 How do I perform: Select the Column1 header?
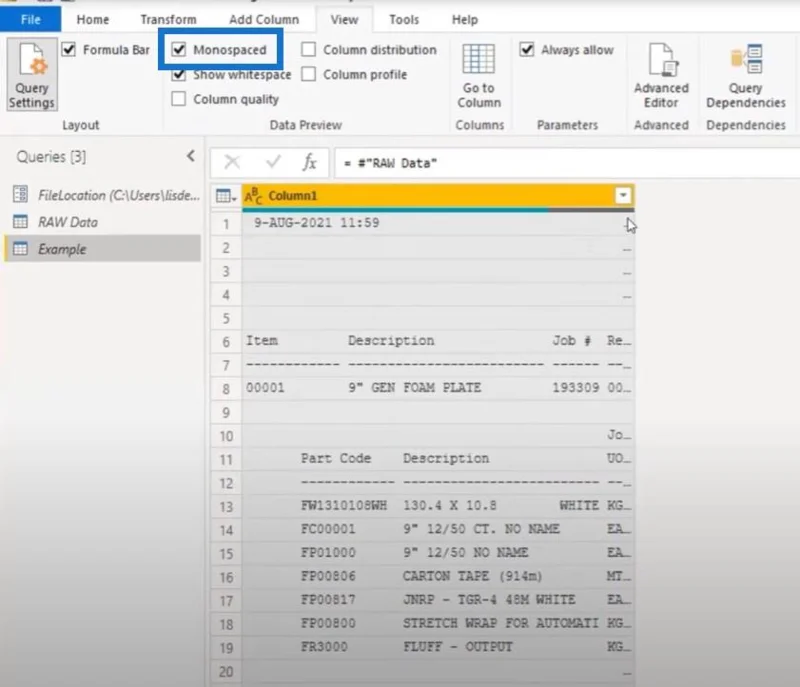point(438,196)
